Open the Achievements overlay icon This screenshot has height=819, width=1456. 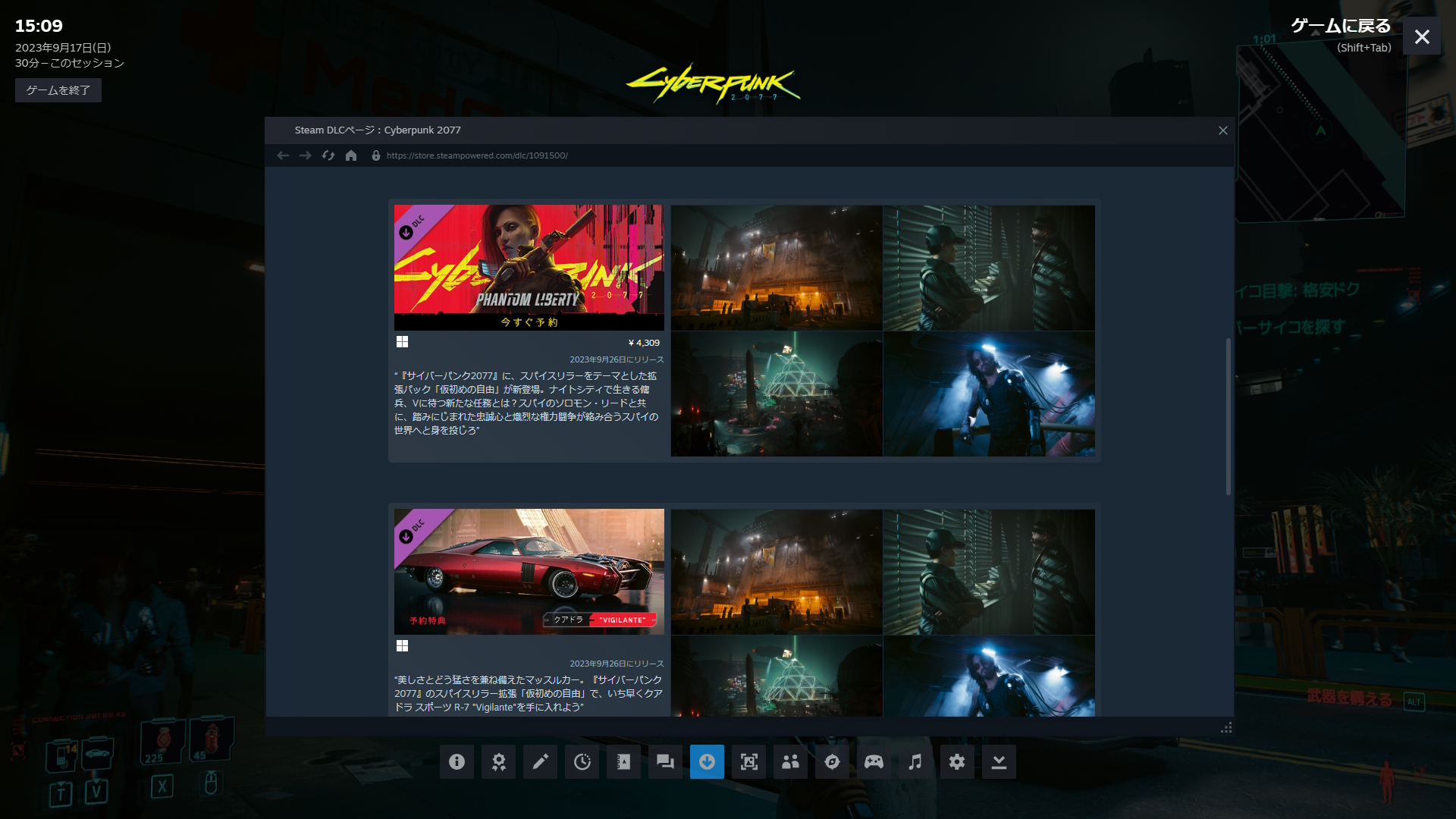click(498, 761)
